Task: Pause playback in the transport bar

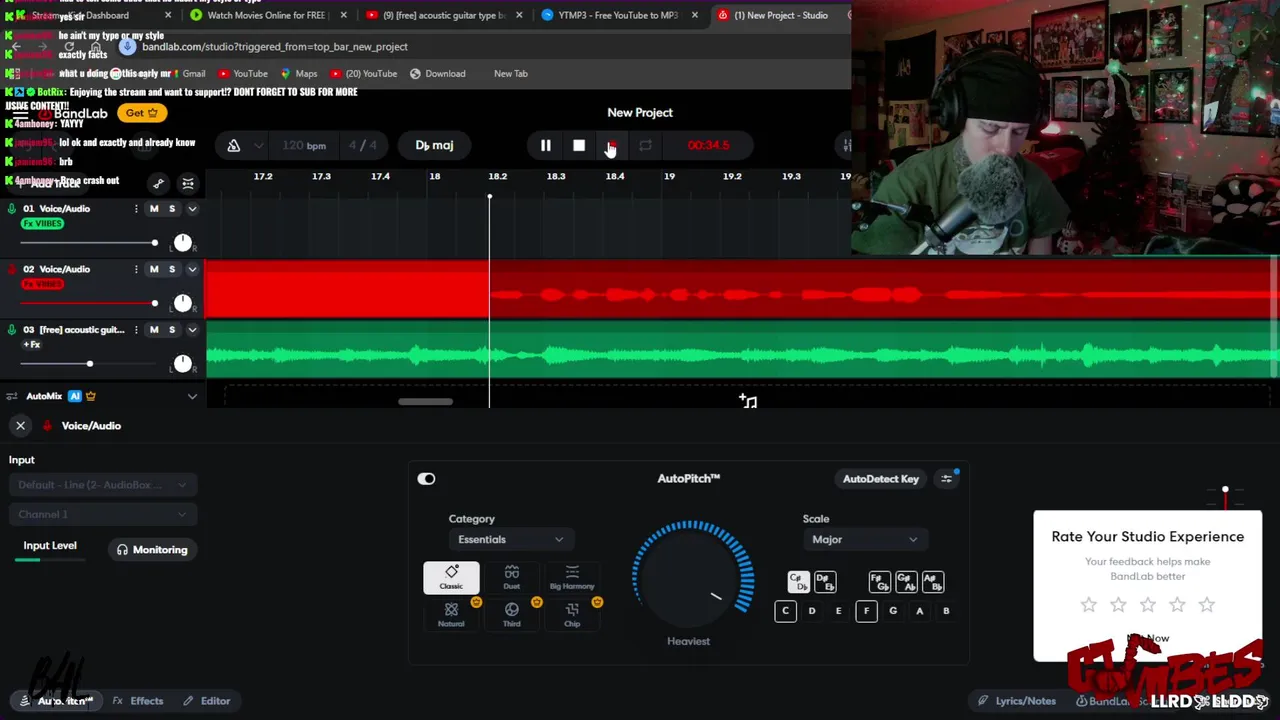Action: tap(545, 146)
